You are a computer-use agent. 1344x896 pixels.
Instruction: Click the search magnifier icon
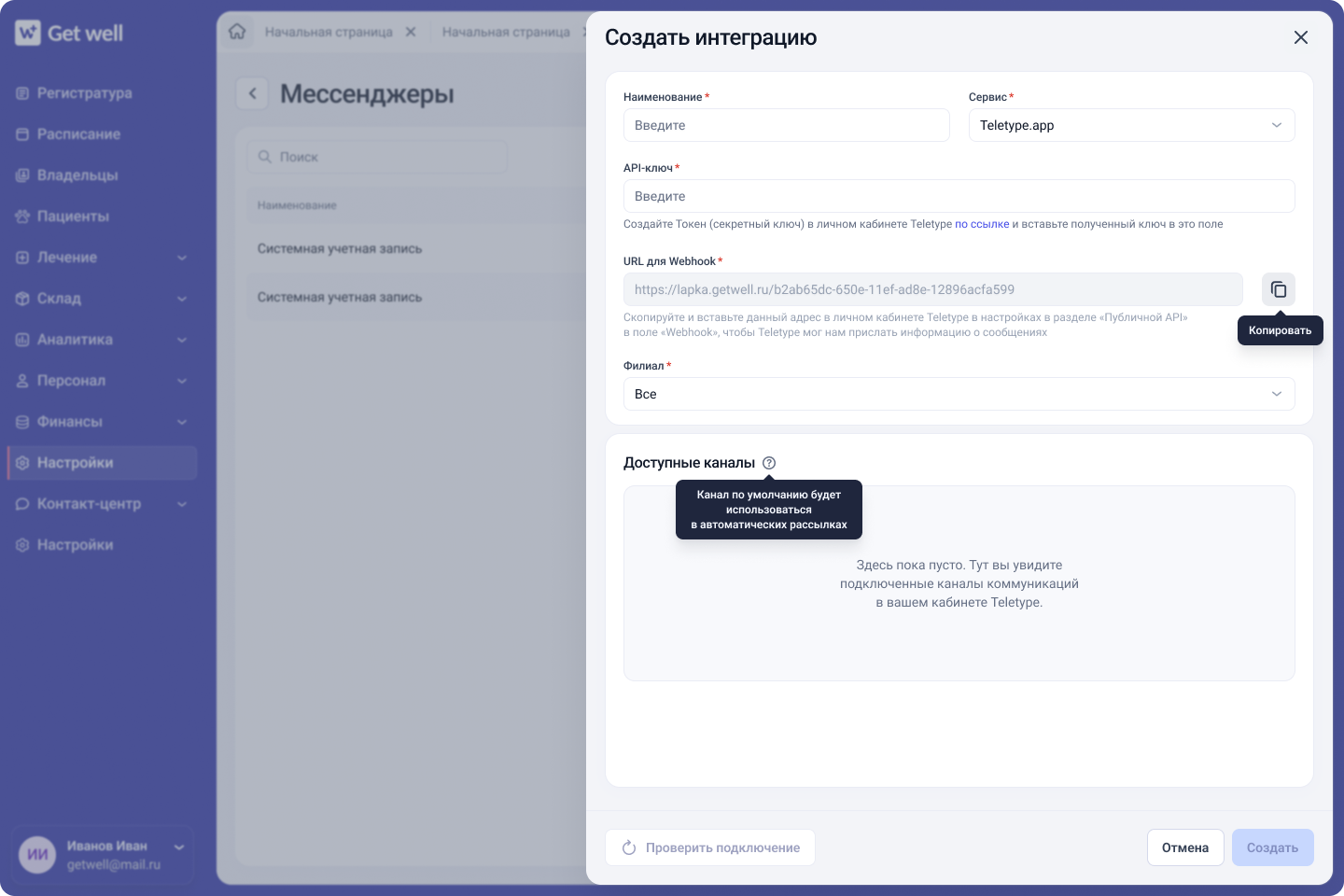pyautogui.click(x=265, y=157)
